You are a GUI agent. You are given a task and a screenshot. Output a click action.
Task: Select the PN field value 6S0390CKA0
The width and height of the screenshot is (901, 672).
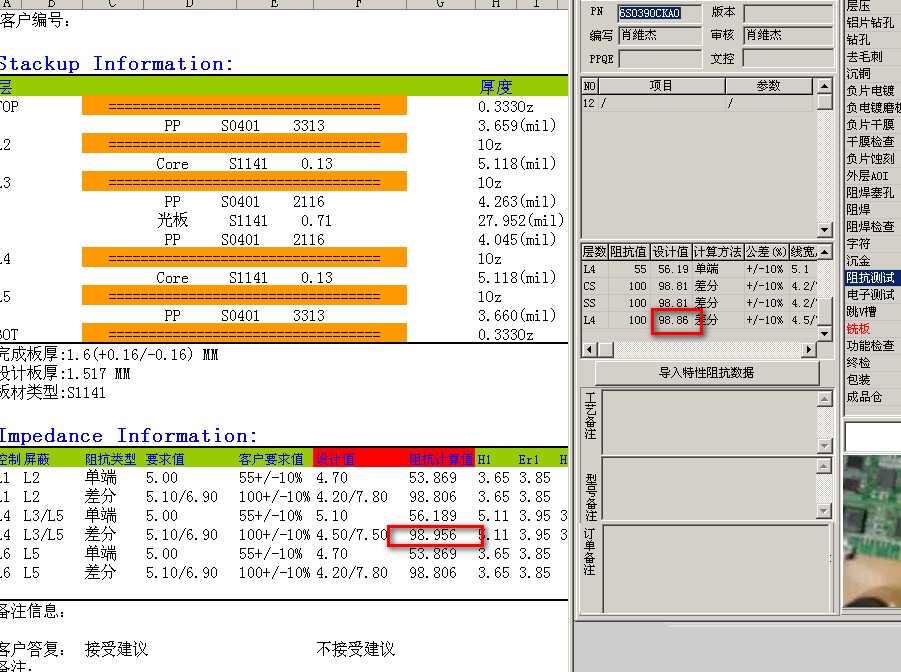pyautogui.click(x=650, y=13)
